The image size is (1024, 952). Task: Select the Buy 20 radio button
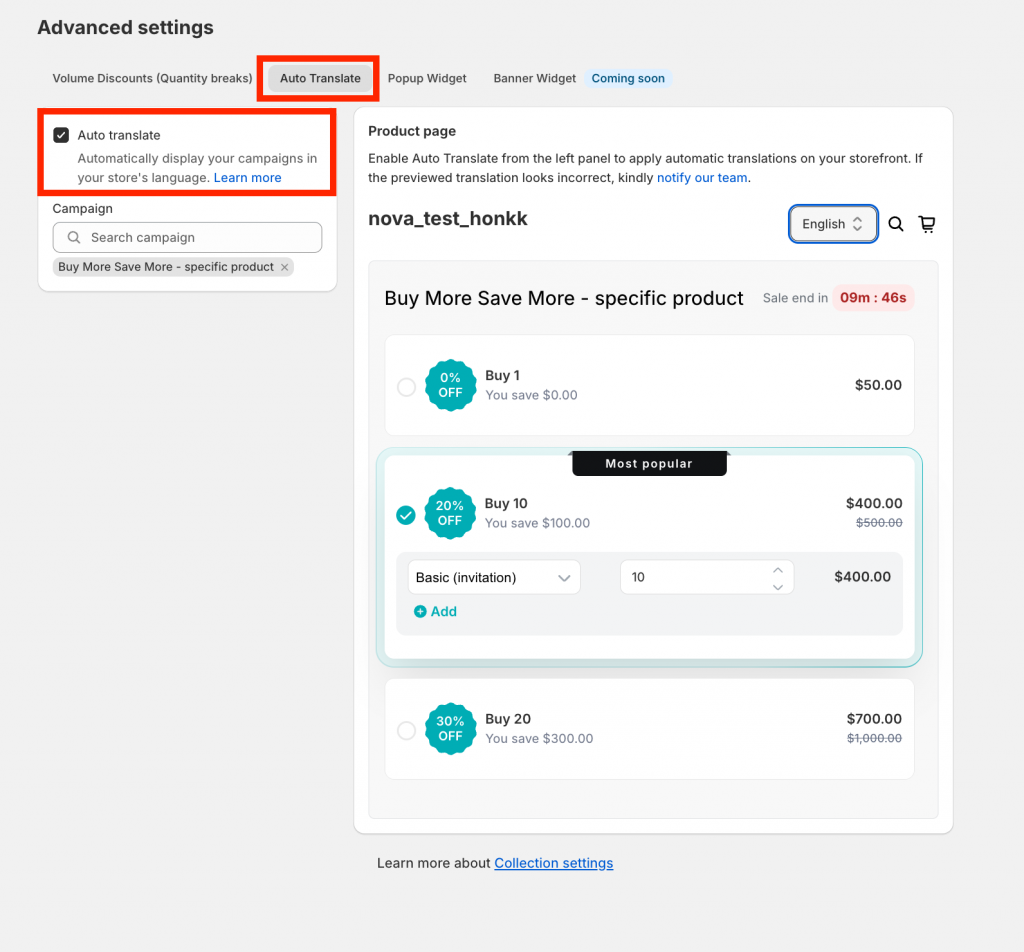(x=406, y=729)
